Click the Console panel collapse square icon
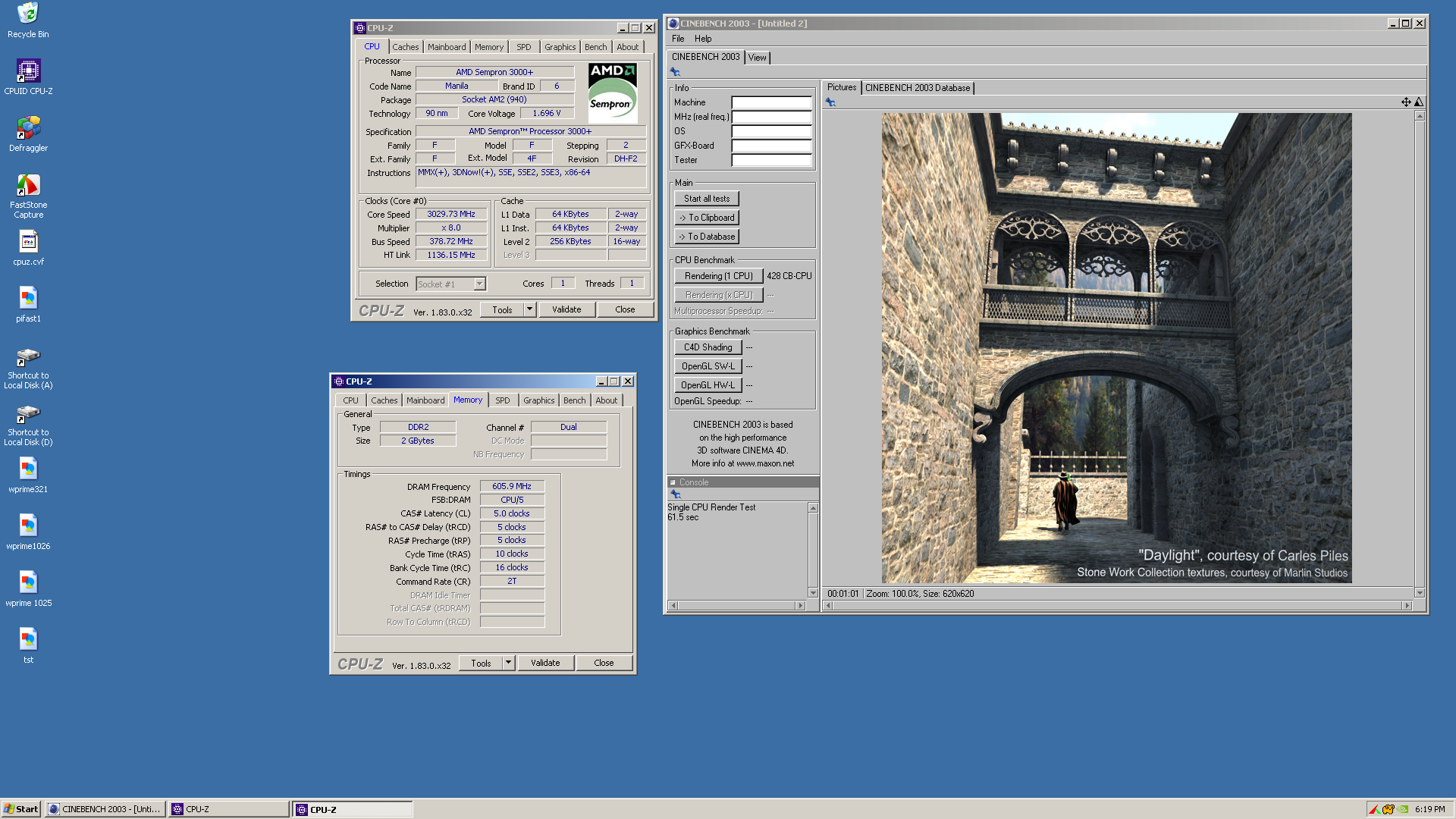Image resolution: width=1456 pixels, height=819 pixels. (x=673, y=482)
